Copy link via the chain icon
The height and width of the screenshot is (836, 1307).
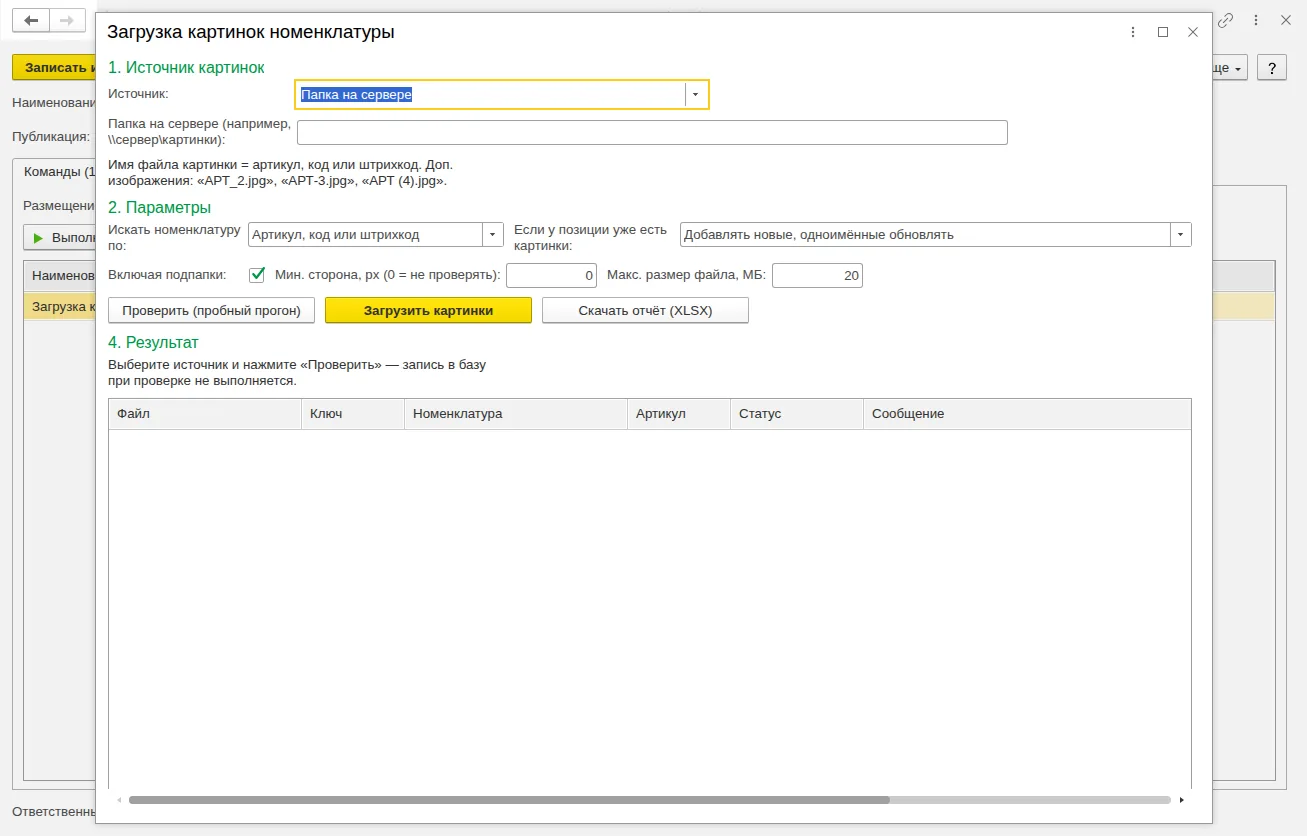pyautogui.click(x=1225, y=20)
